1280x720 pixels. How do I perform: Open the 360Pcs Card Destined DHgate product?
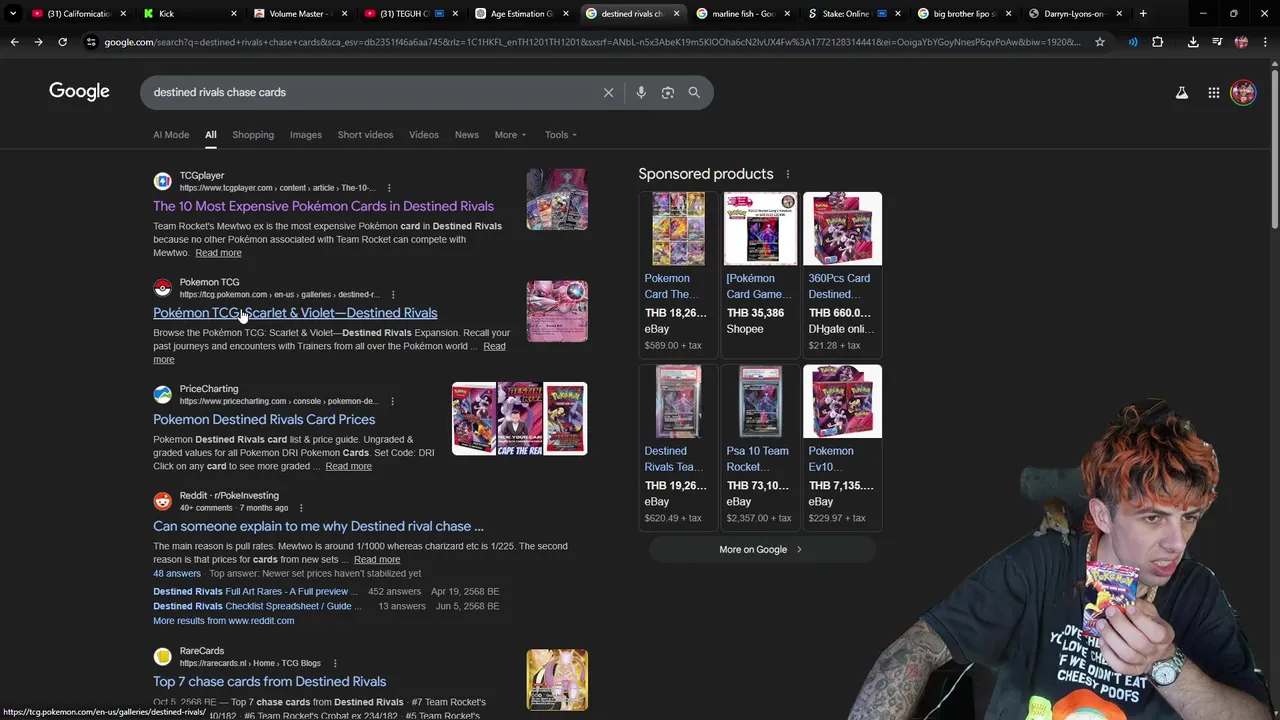click(x=842, y=274)
